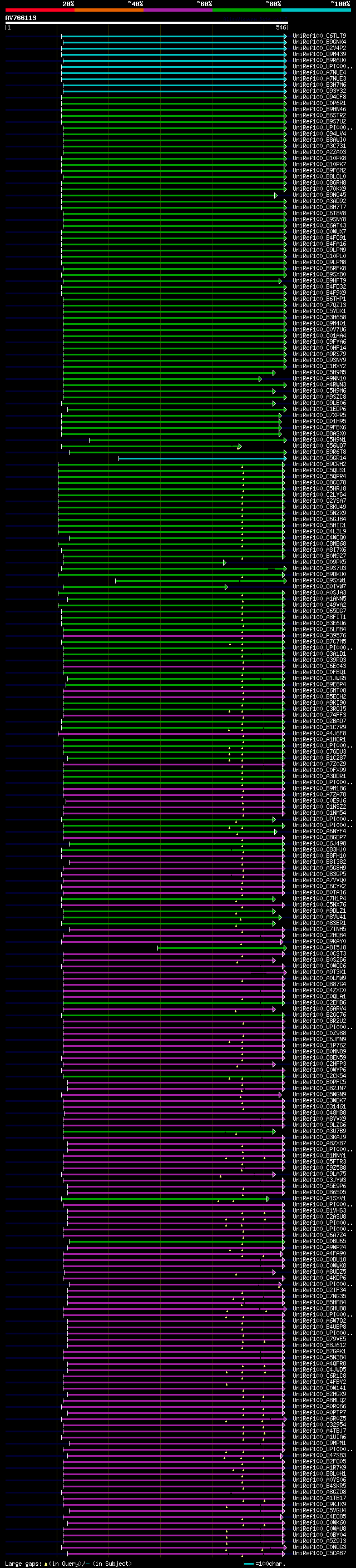Open hit UniRef100_Q94CF8

[x=319, y=97]
